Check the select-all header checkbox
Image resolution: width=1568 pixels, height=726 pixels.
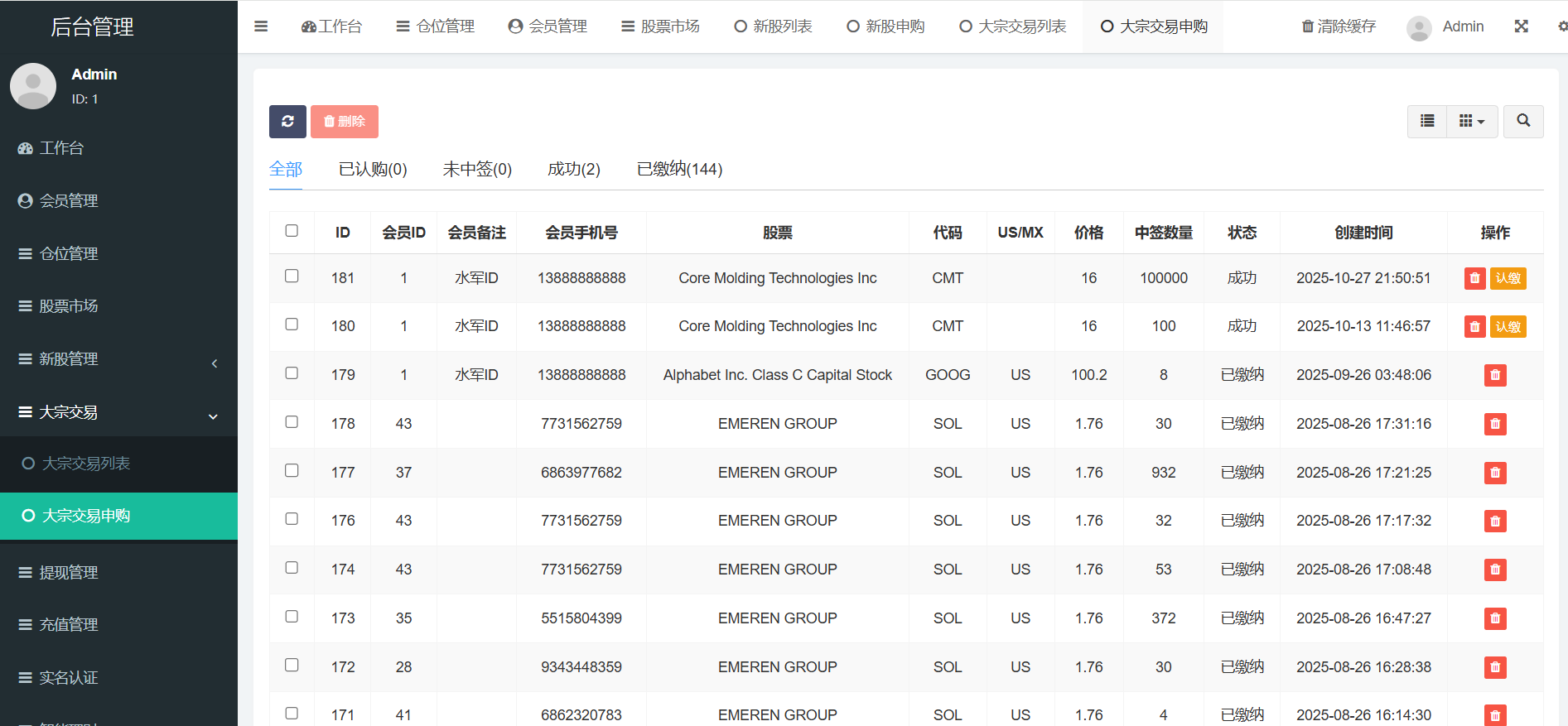pos(292,231)
